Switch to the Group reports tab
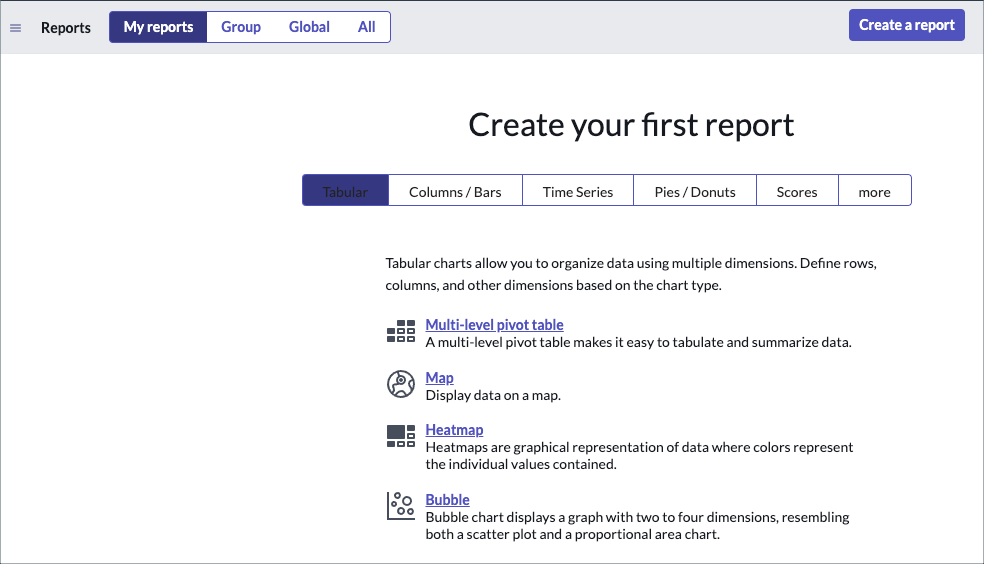The image size is (984, 564). coord(241,27)
